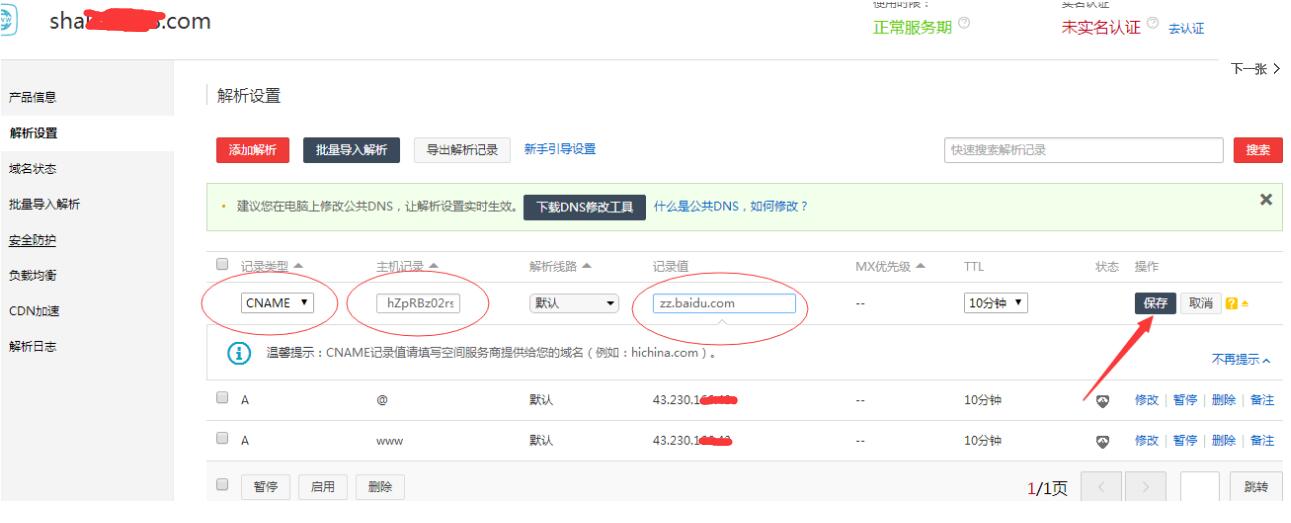Click the 1/1页 page indicator text
The width and height of the screenshot is (1291, 523).
click(1048, 488)
